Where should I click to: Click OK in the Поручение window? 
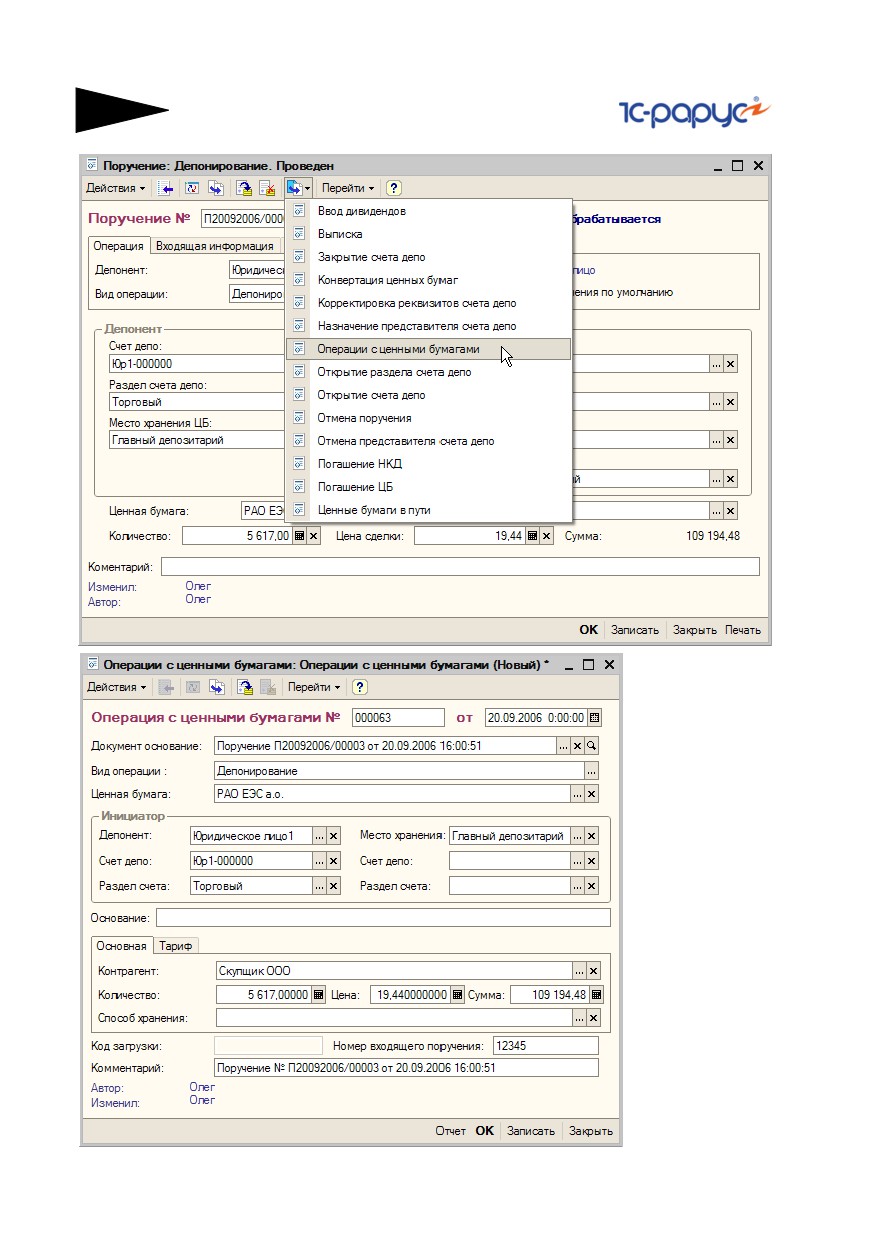(x=588, y=630)
